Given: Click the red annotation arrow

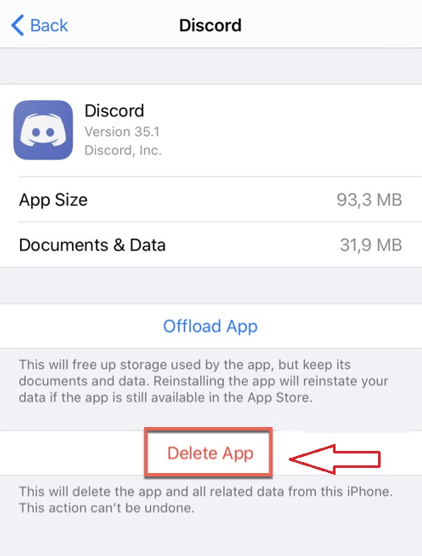Looking at the screenshot, I should coord(335,459).
